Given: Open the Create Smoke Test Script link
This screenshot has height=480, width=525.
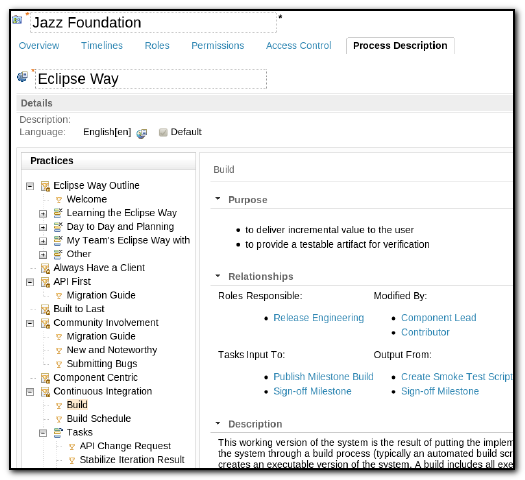Looking at the screenshot, I should coord(457,377).
